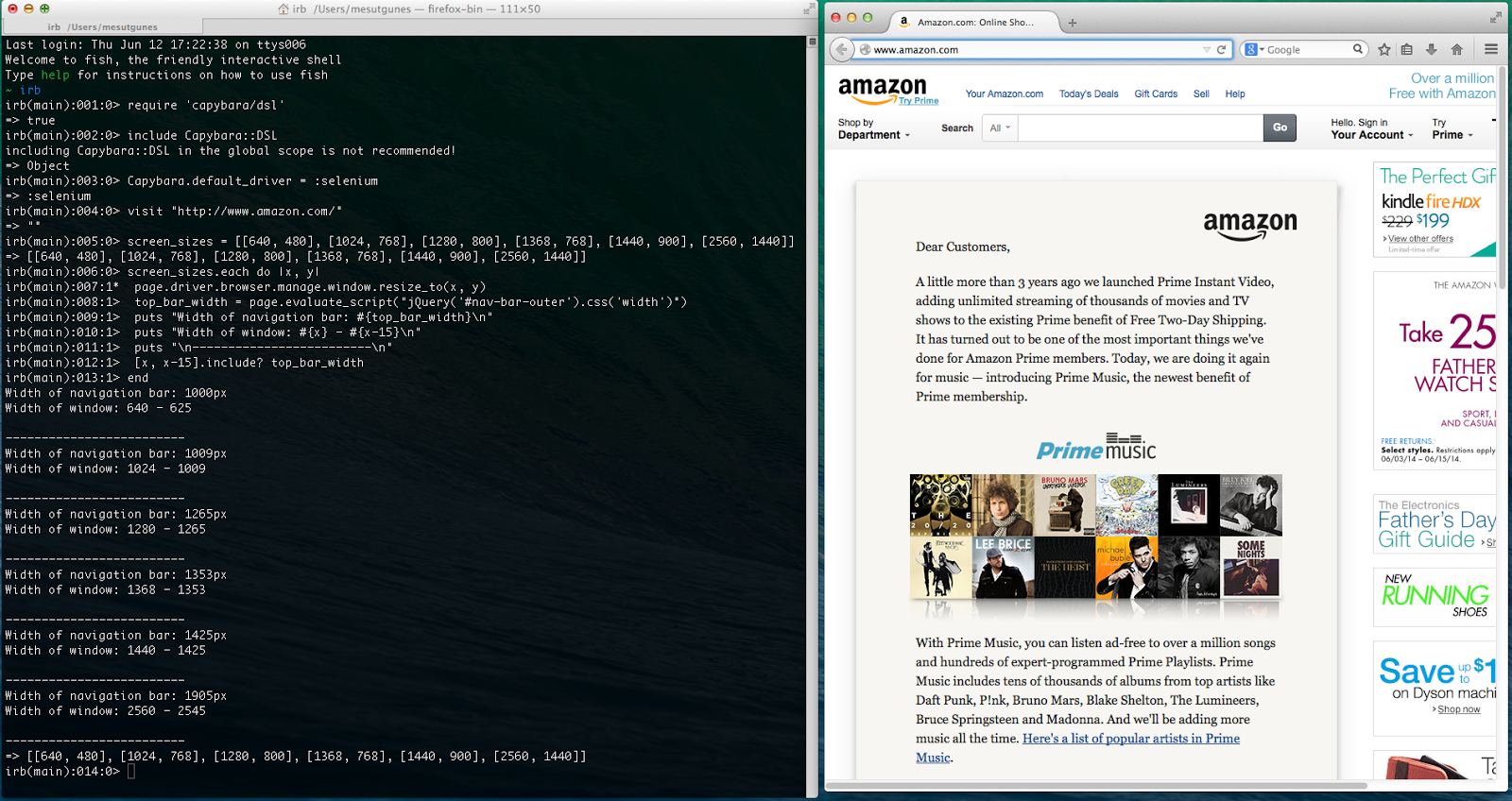The width and height of the screenshot is (1512, 801).
Task: Click the site identity globe icon
Action: coord(865,49)
